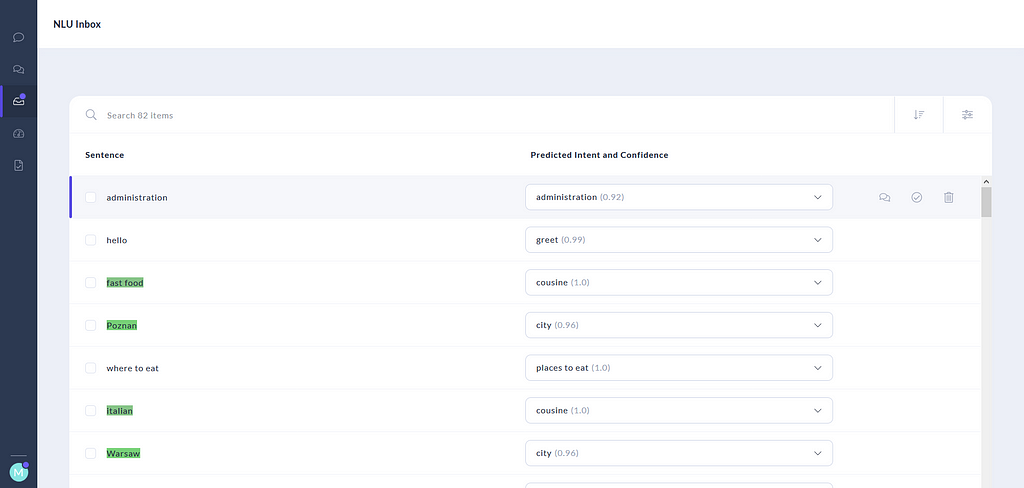Click the list scrollbar up arrow
Viewport: 1024px width, 488px height.
(986, 182)
